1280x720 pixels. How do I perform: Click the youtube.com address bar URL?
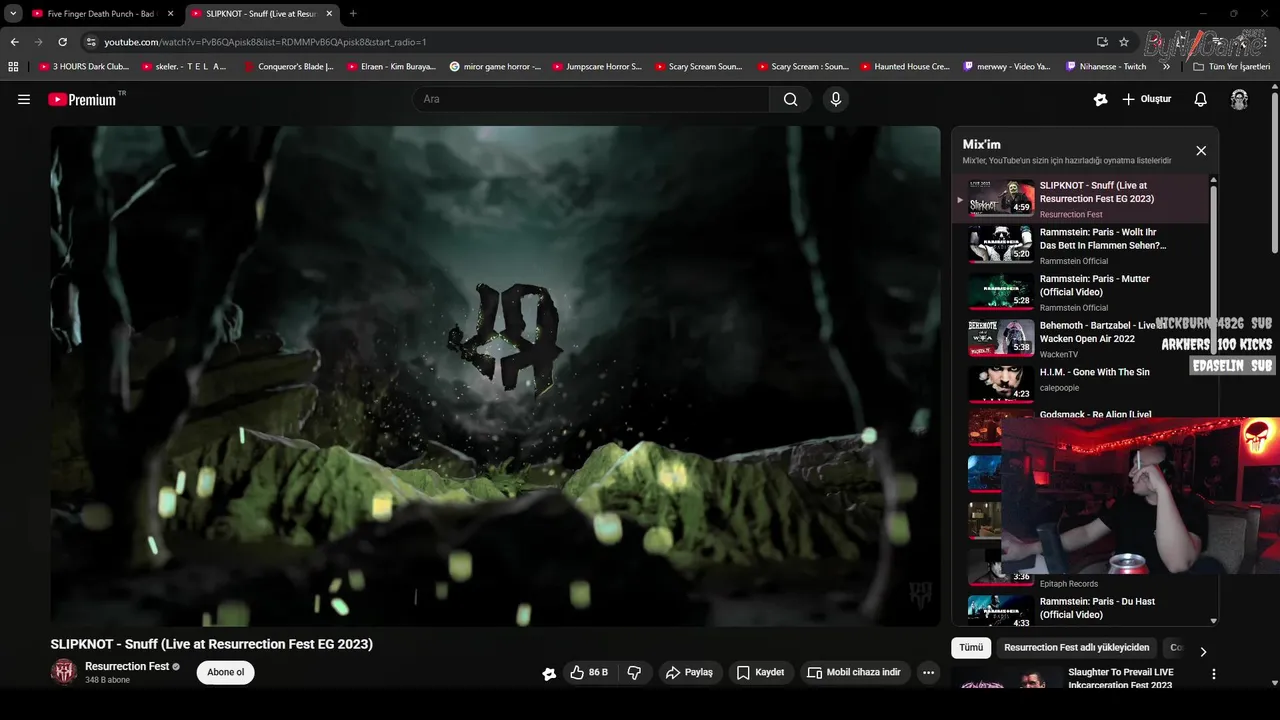(x=265, y=42)
